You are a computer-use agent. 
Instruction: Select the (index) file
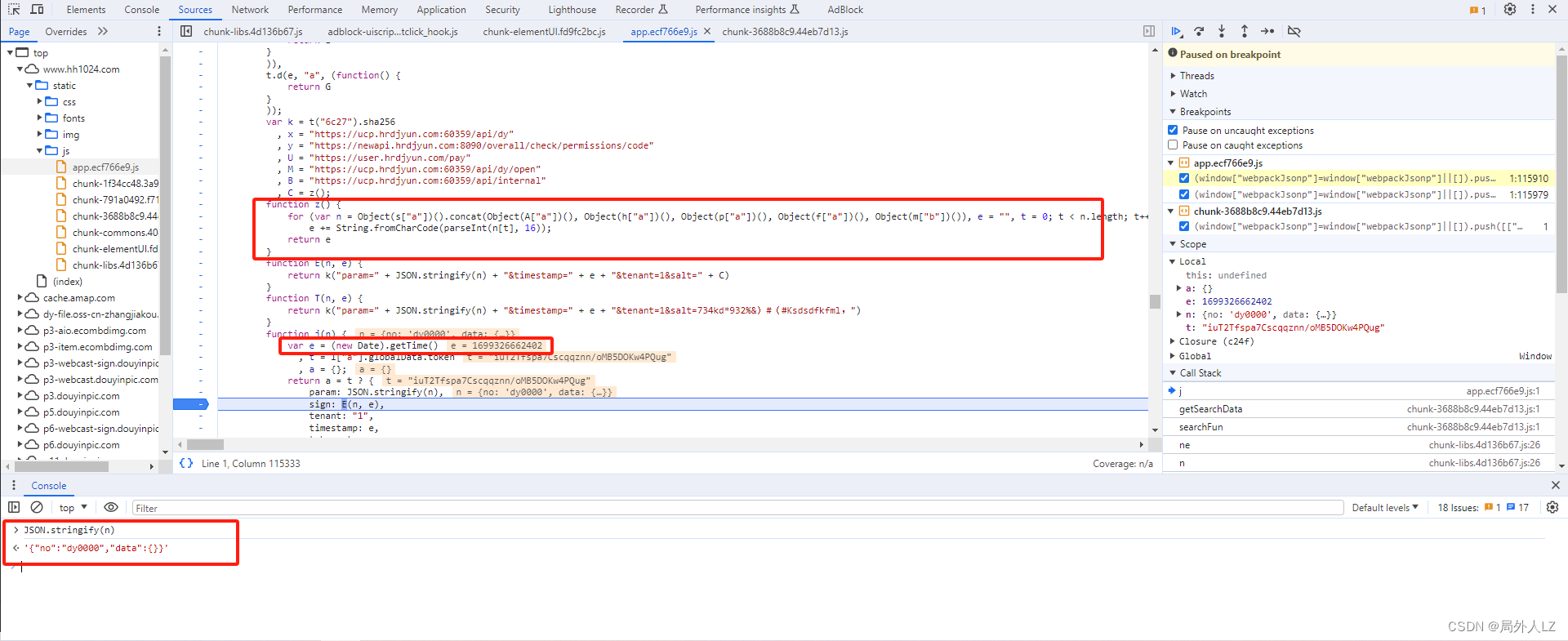tap(67, 282)
